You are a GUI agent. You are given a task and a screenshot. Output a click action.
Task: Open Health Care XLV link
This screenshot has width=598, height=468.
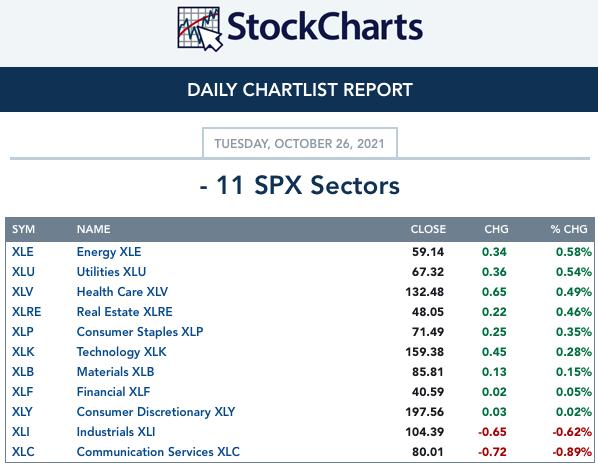(x=122, y=292)
